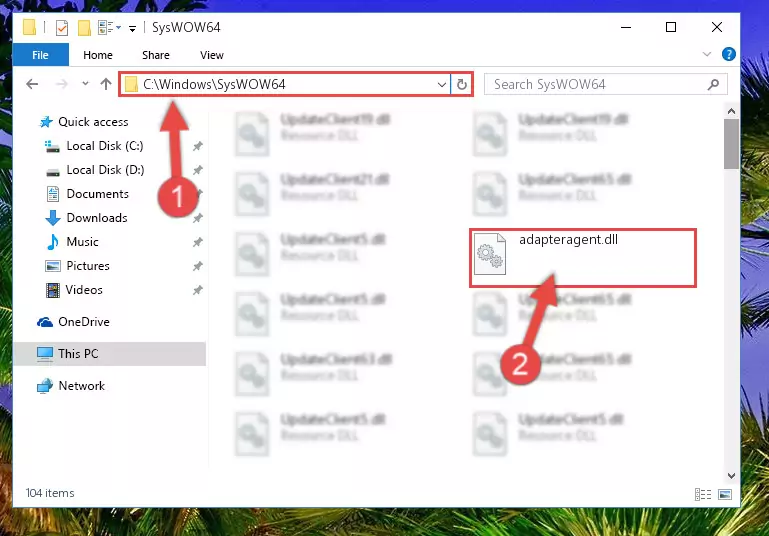Click the Forward navigation arrow
This screenshot has height=536, width=769.
(62, 84)
